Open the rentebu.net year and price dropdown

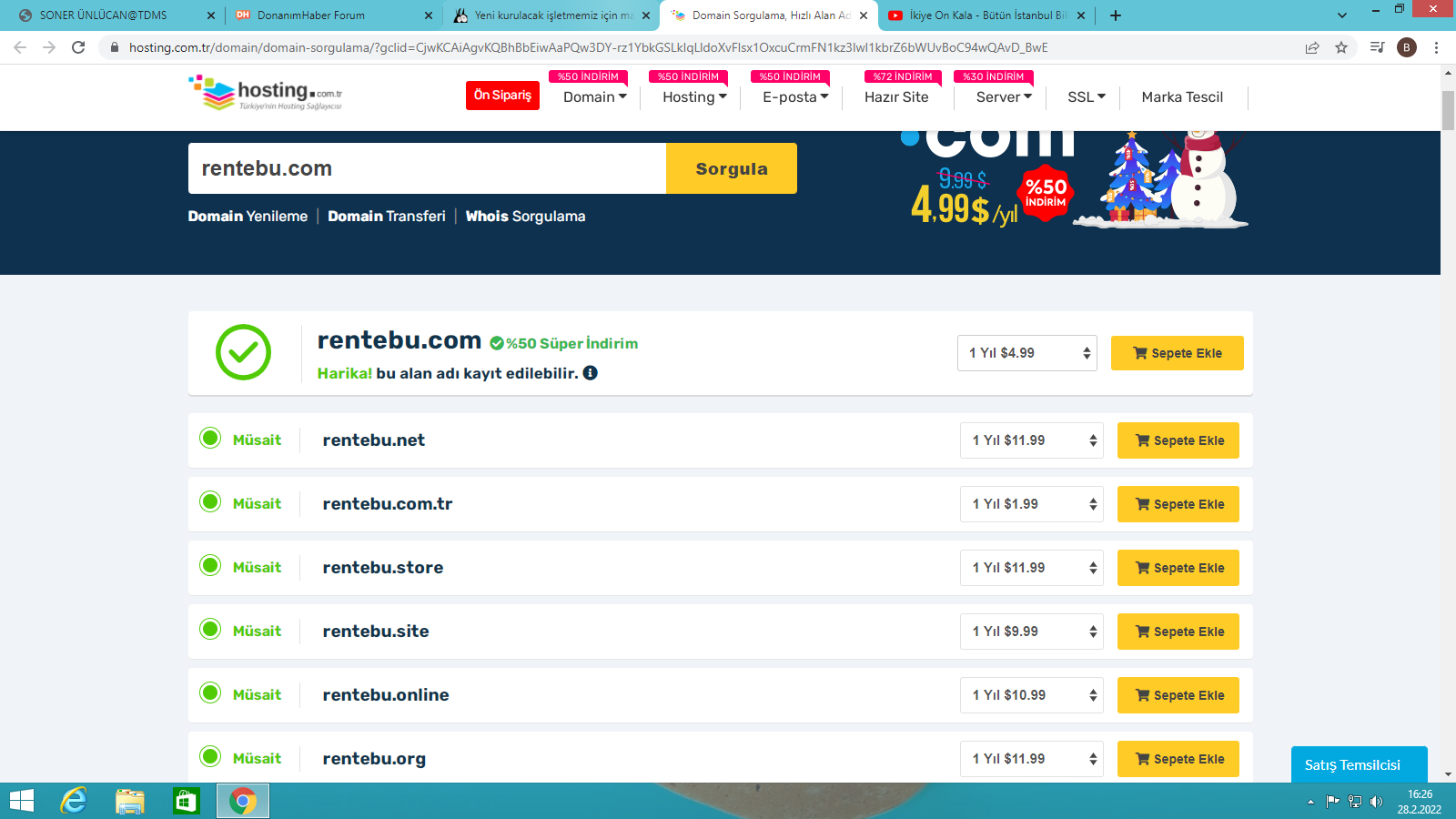[x=1032, y=440]
